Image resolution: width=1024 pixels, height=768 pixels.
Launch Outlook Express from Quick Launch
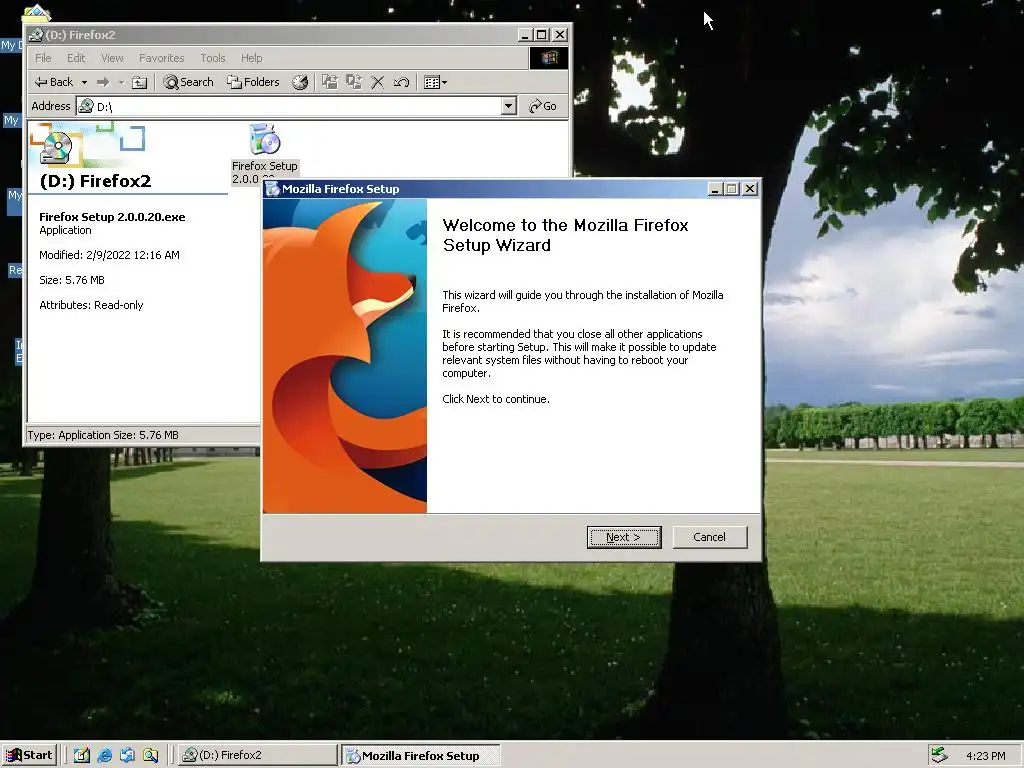tap(127, 755)
